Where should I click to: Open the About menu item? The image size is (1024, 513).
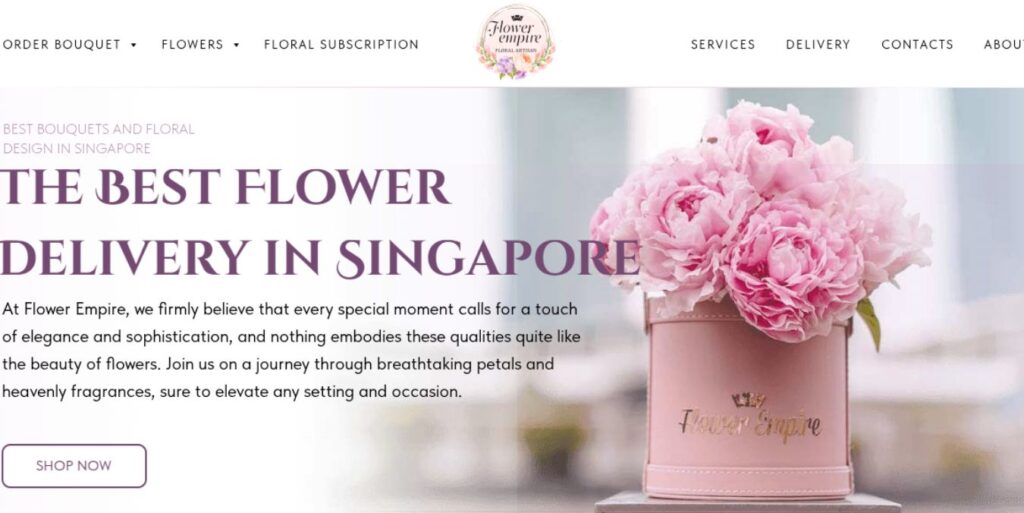(1004, 44)
